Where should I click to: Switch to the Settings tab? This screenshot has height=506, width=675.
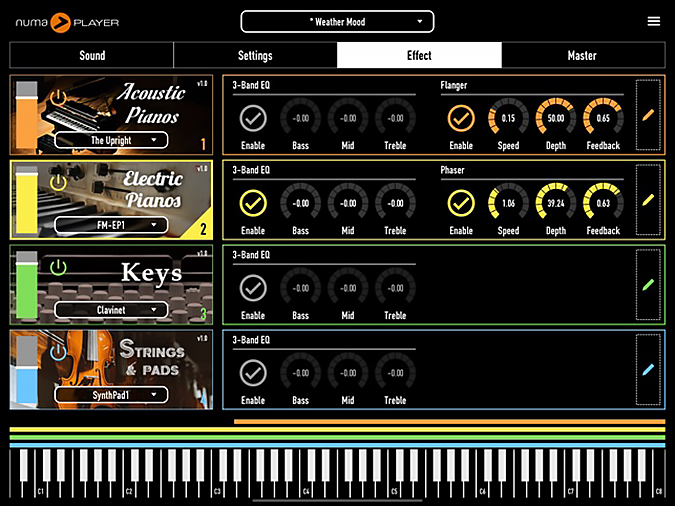pos(255,55)
